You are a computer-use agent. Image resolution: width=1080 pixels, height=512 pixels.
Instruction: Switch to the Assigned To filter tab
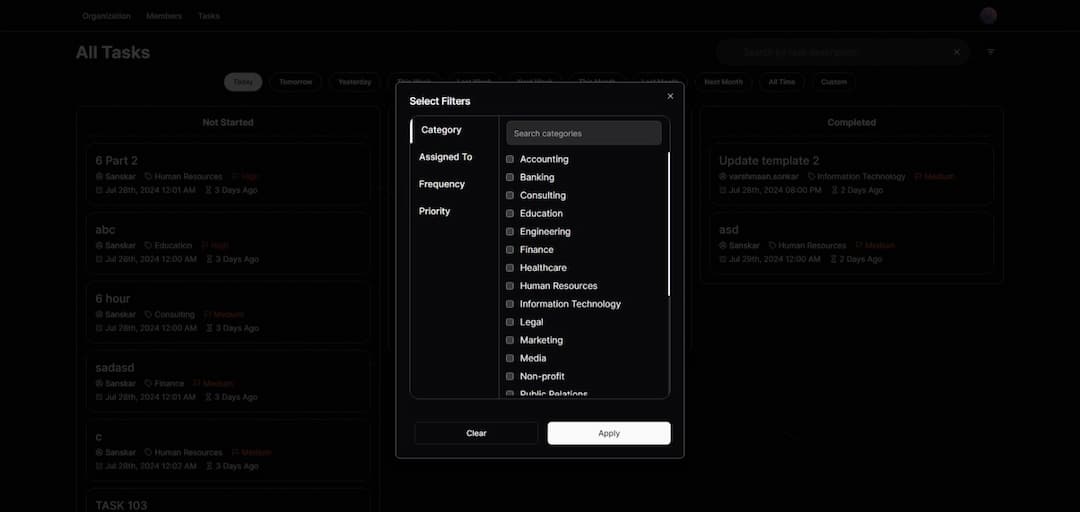tap(445, 157)
